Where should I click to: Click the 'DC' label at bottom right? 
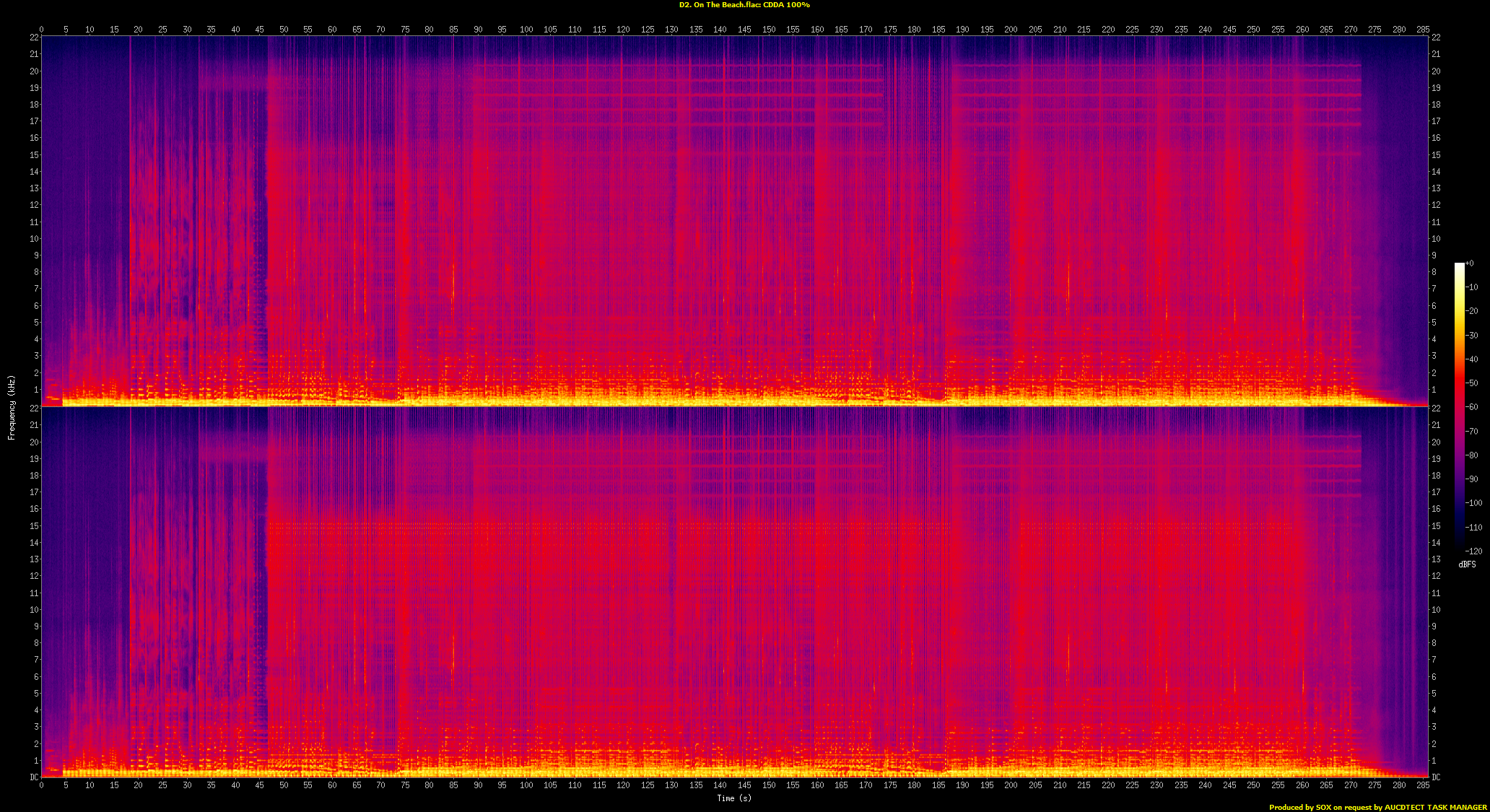pyautogui.click(x=1437, y=777)
